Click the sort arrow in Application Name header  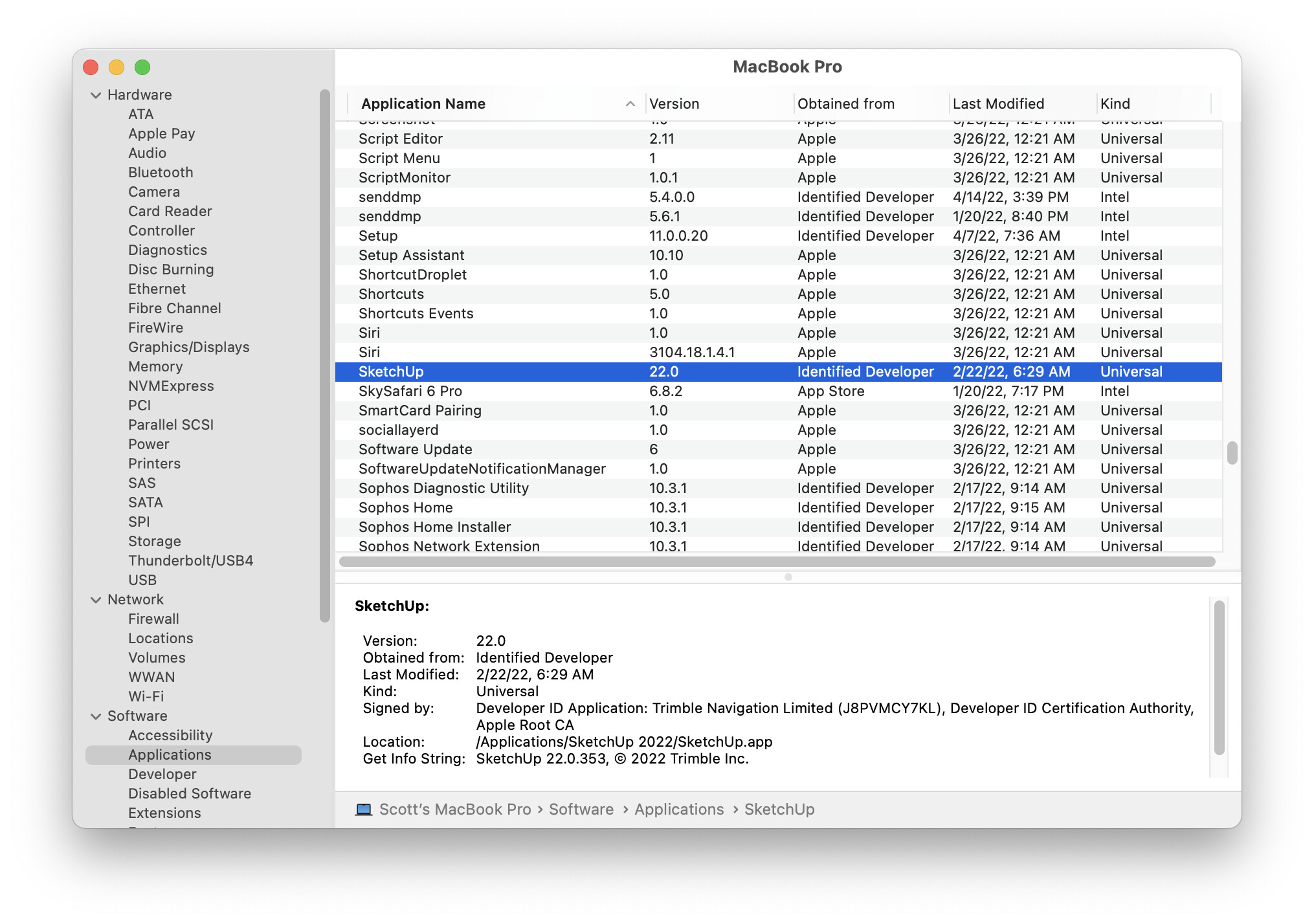pos(630,104)
